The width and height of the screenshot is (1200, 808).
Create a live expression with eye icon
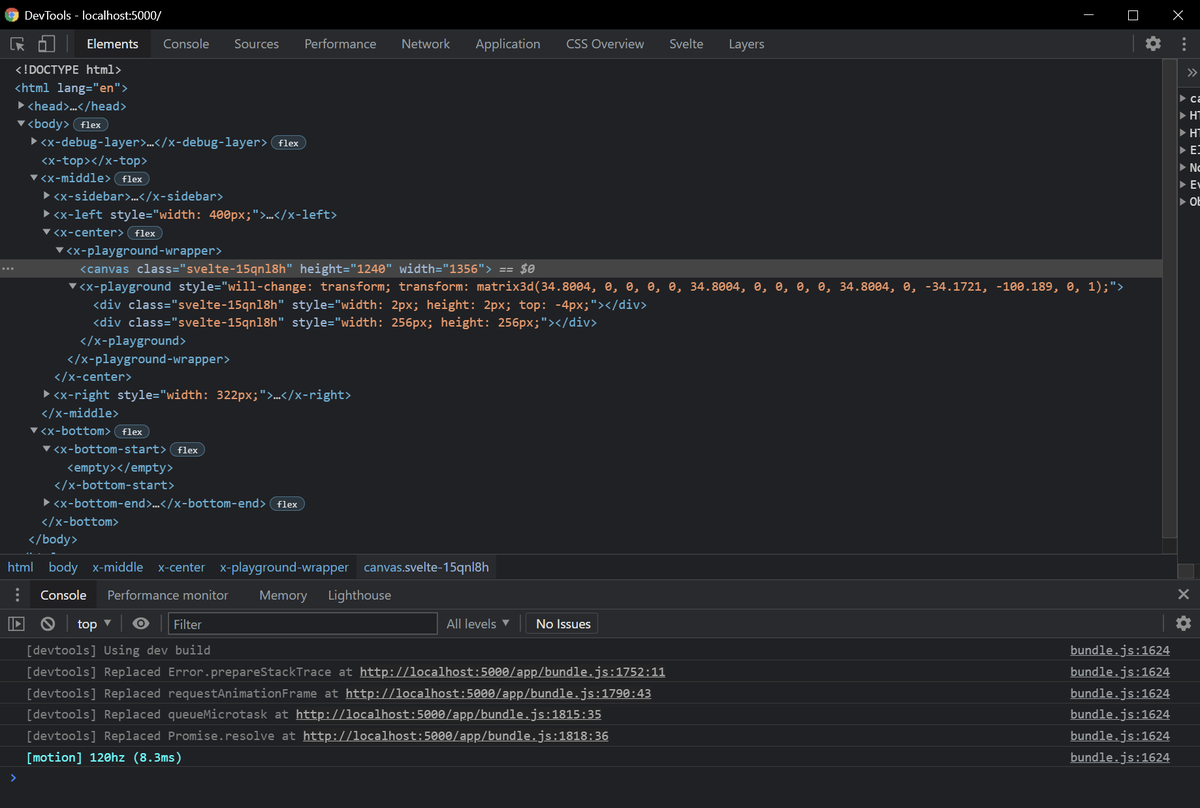(141, 624)
